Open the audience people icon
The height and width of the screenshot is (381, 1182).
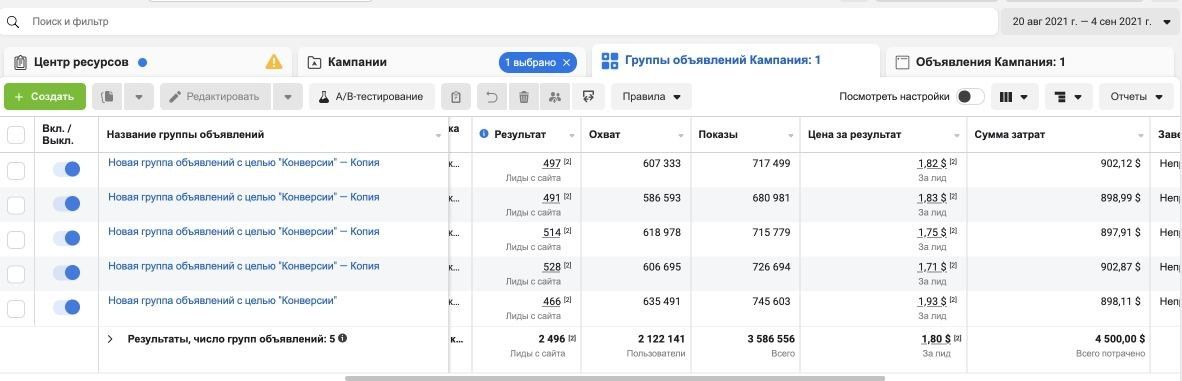point(556,97)
